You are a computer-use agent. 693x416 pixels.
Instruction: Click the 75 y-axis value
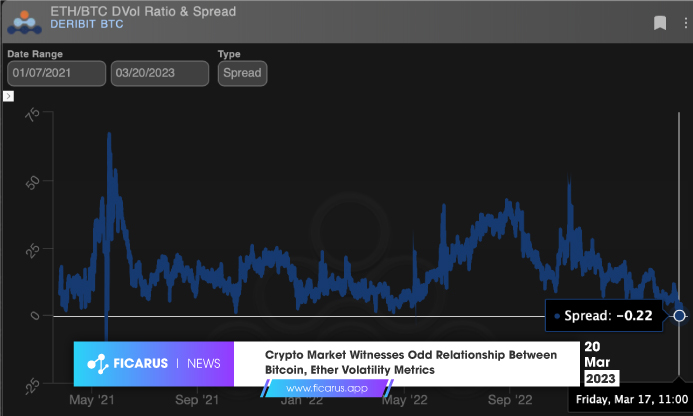(33, 115)
